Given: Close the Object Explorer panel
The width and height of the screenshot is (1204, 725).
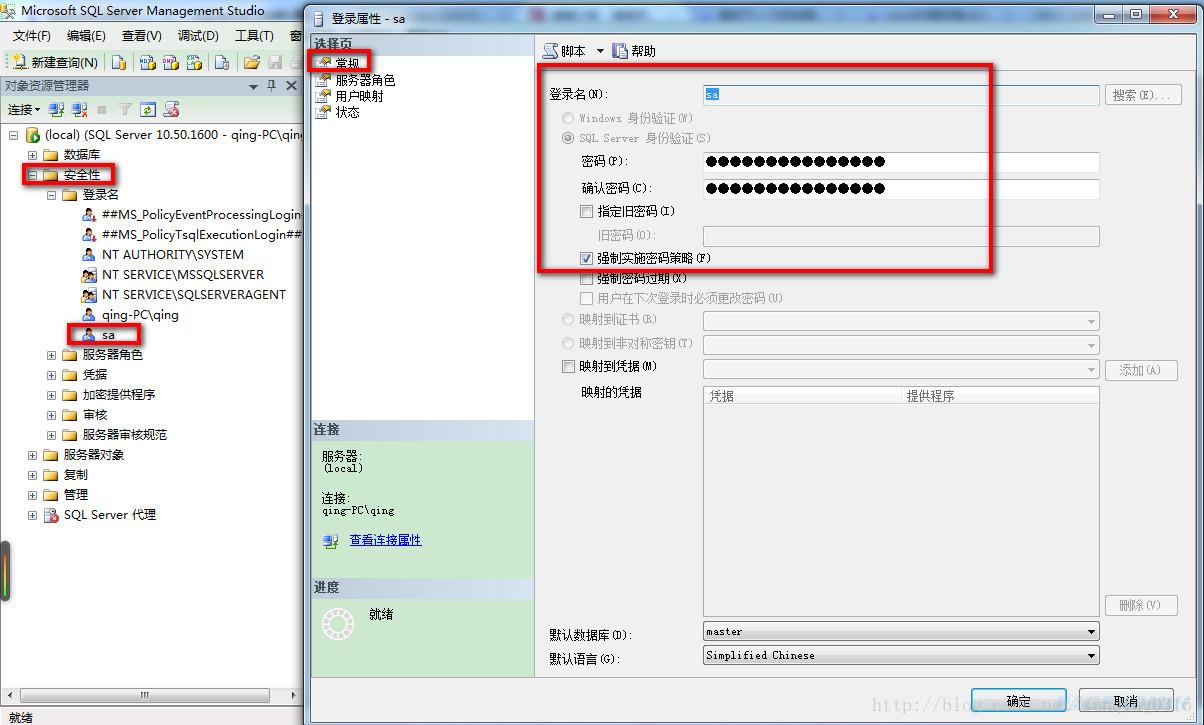Looking at the screenshot, I should point(291,86).
